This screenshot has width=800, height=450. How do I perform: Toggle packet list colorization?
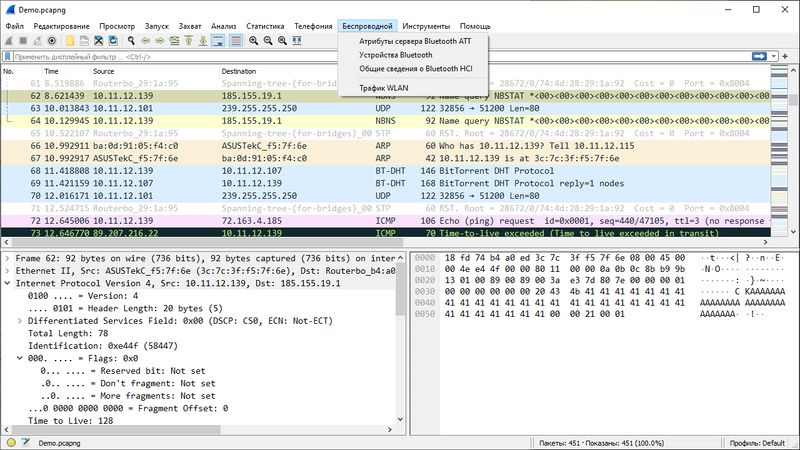(x=236, y=41)
